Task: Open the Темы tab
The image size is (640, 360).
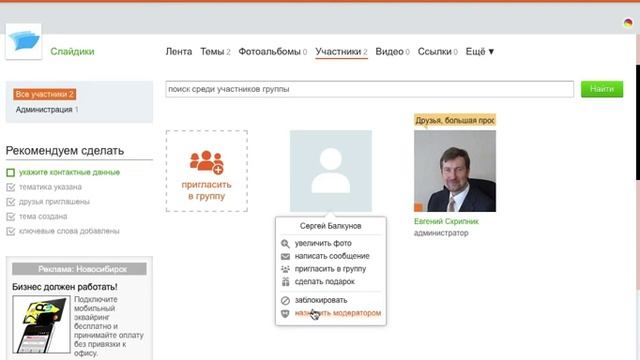Action: click(x=215, y=51)
